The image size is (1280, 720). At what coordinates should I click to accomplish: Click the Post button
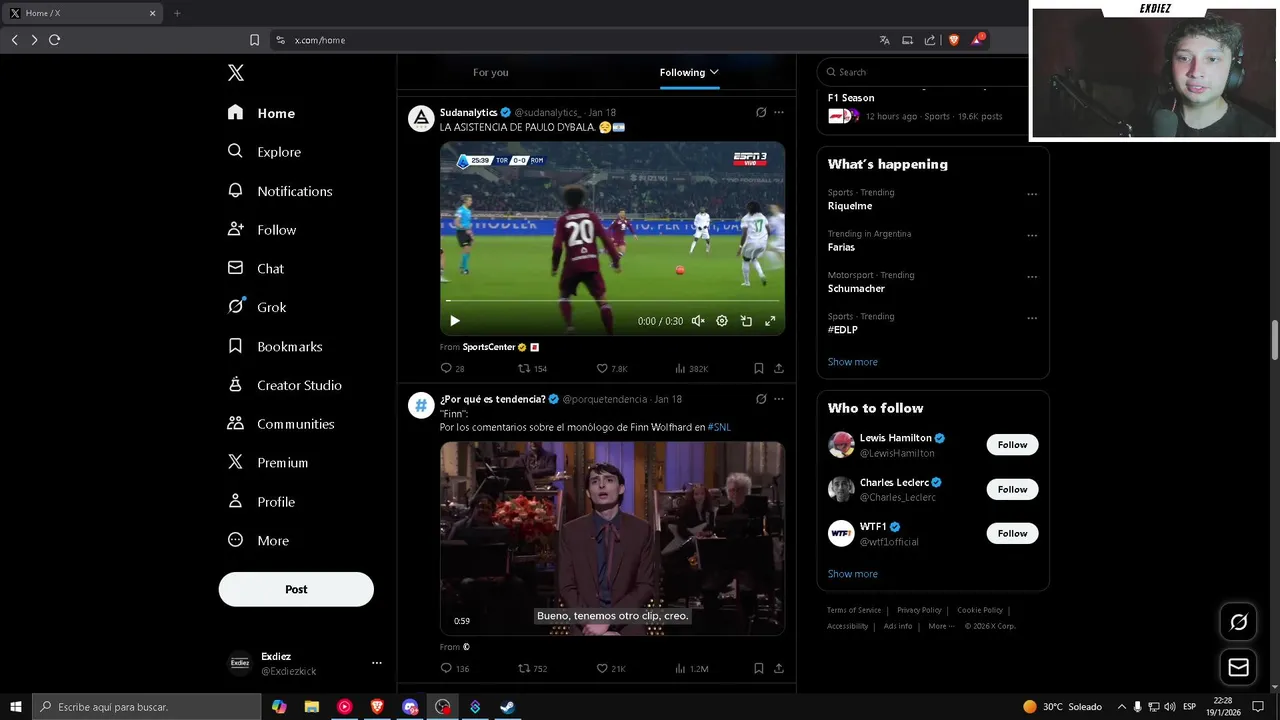296,589
